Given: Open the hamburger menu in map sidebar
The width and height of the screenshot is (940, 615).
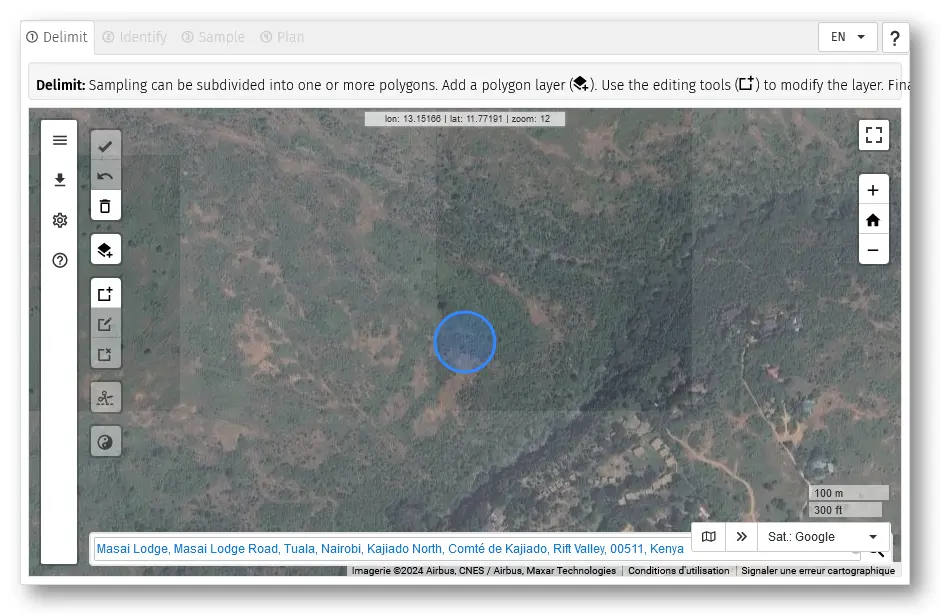Looking at the screenshot, I should pyautogui.click(x=60, y=140).
